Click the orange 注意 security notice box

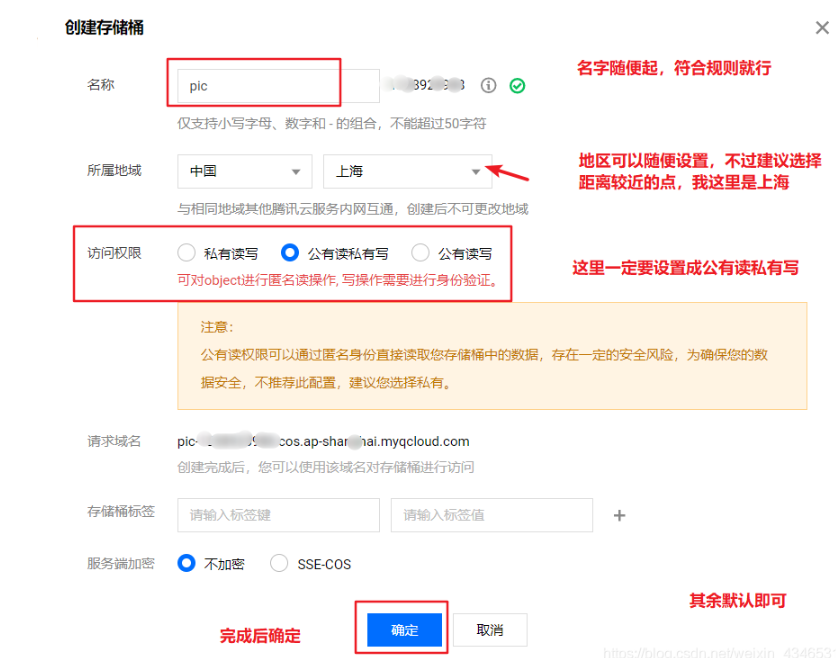coord(491,355)
